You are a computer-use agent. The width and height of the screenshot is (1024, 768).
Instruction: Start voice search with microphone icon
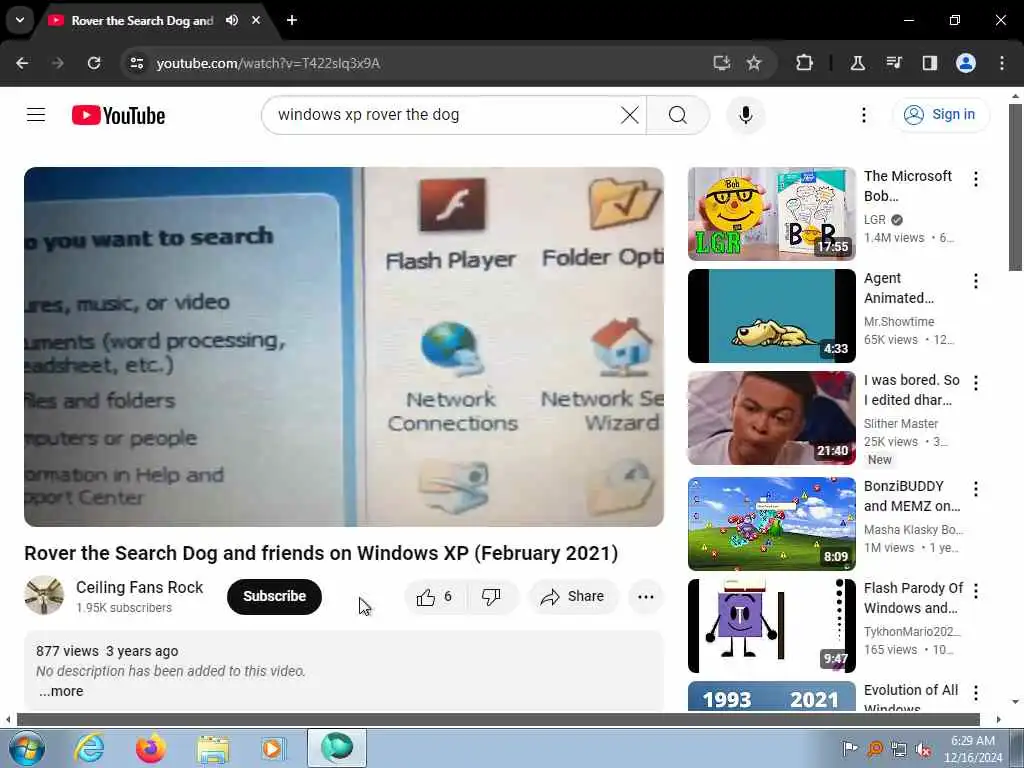[x=745, y=115]
